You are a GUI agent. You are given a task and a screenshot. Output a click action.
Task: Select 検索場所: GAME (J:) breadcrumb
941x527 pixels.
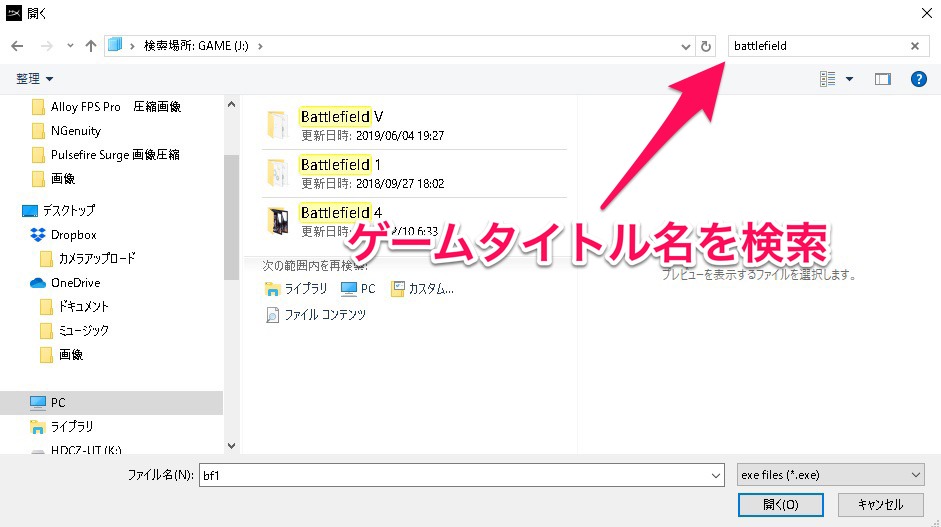tap(196, 46)
